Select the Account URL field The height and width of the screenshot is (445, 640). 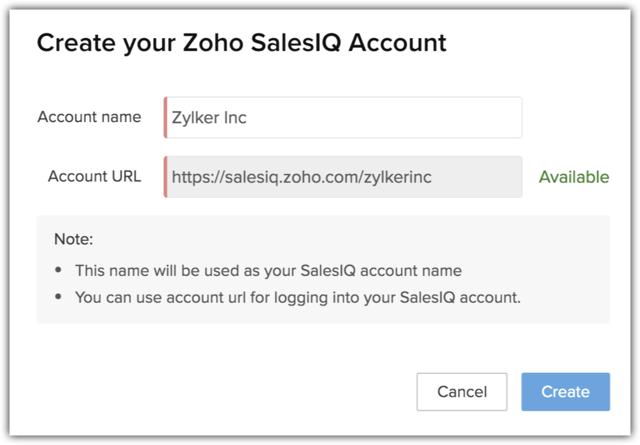click(x=343, y=177)
